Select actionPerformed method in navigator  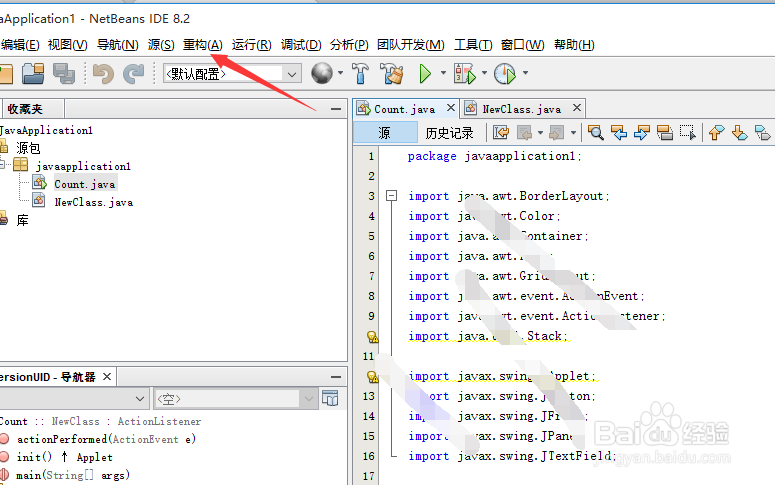click(x=106, y=439)
